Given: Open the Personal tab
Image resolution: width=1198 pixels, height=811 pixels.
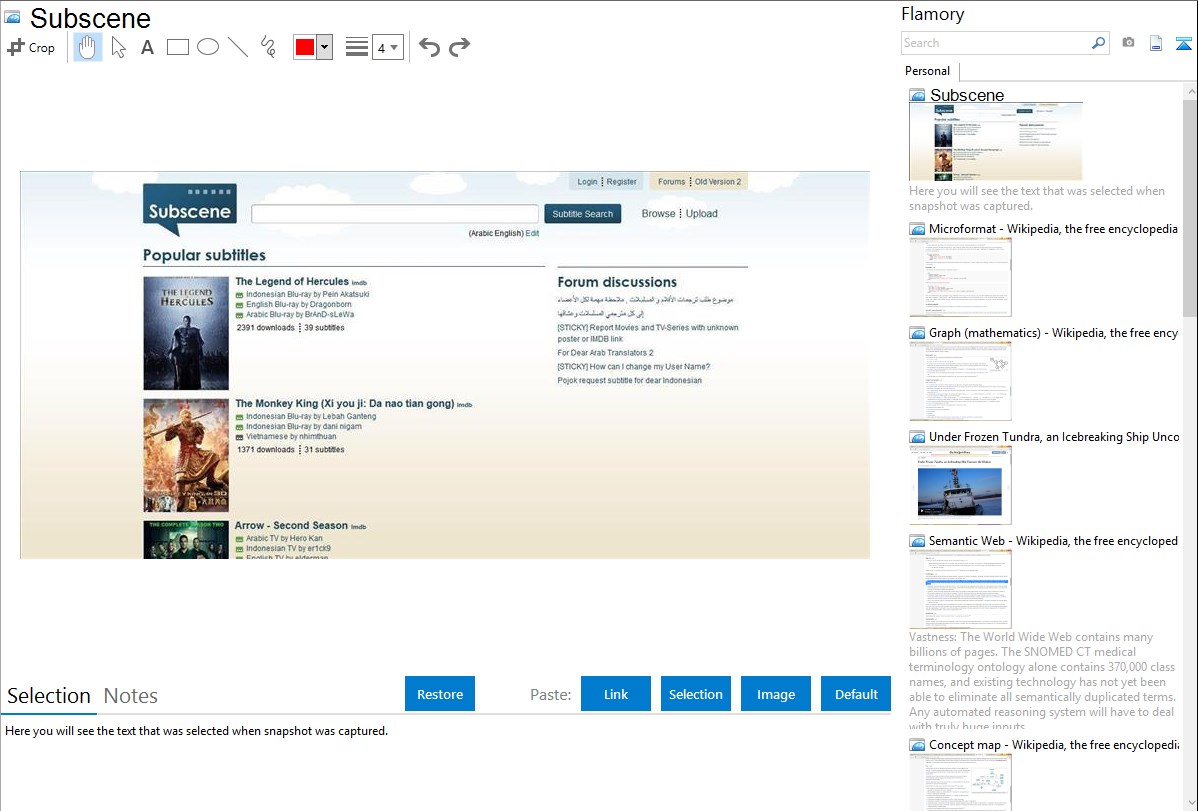Looking at the screenshot, I should coord(927,71).
